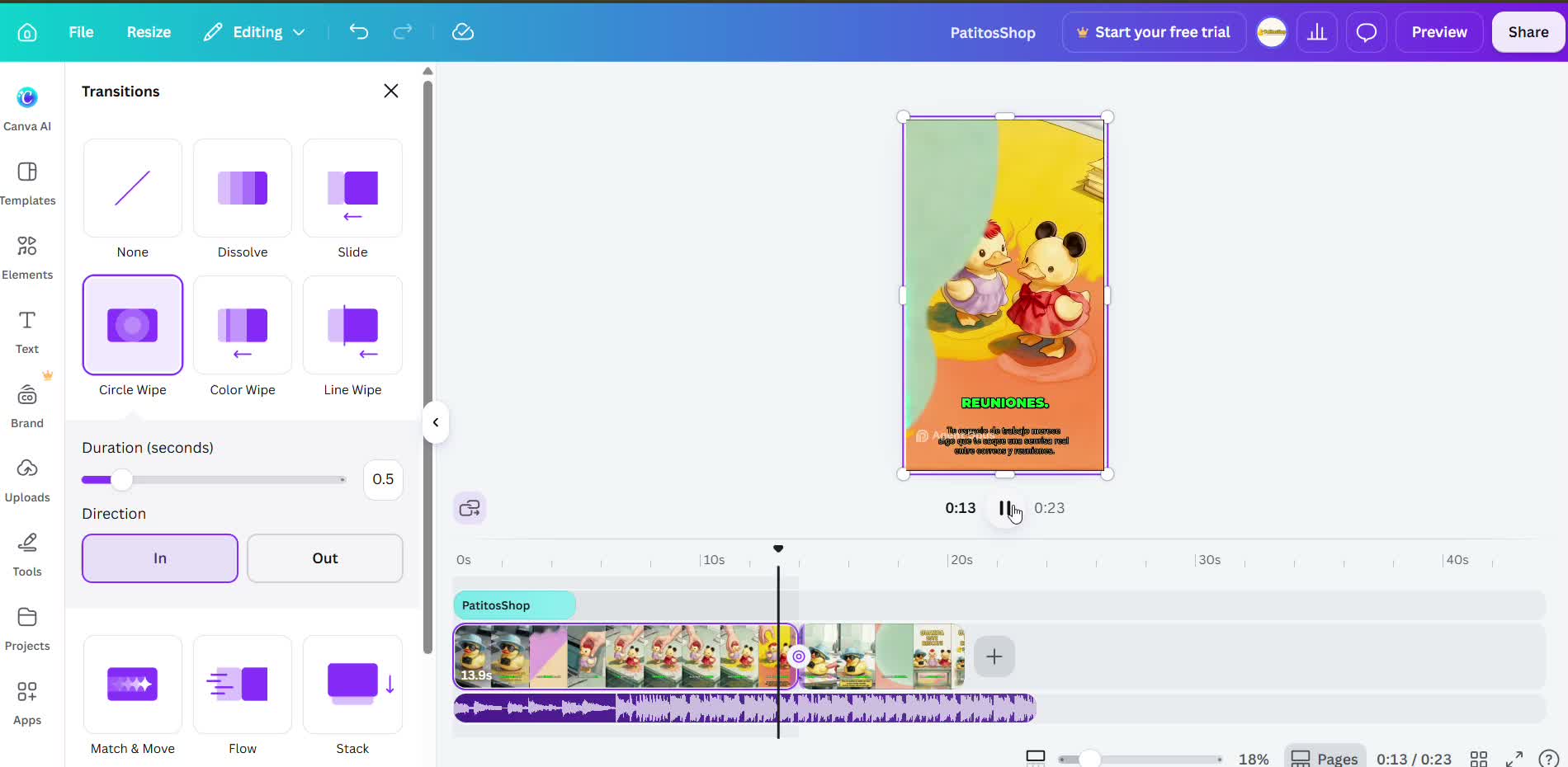Pause the video playback

1005,508
